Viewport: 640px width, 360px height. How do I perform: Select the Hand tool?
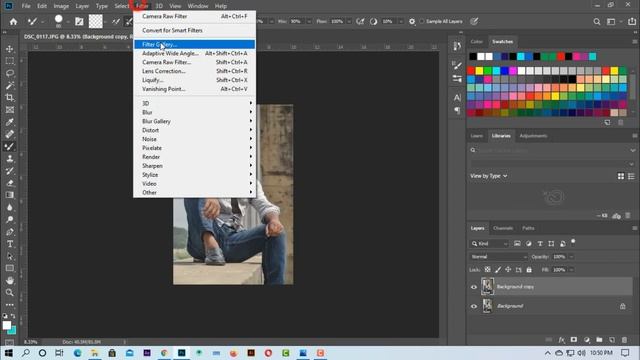pos(9,280)
